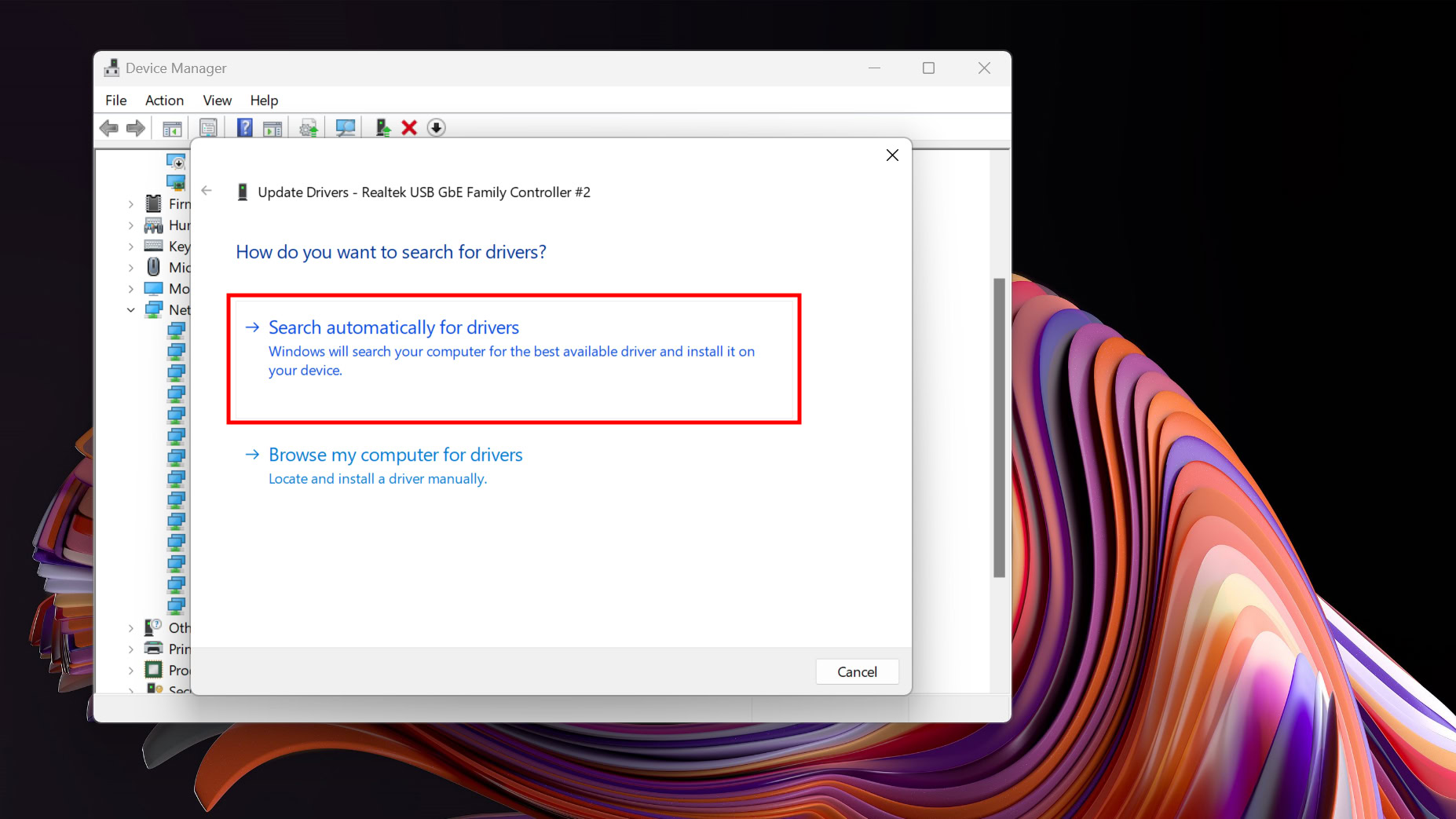Open the File menu
The width and height of the screenshot is (1456, 819).
coord(116,101)
